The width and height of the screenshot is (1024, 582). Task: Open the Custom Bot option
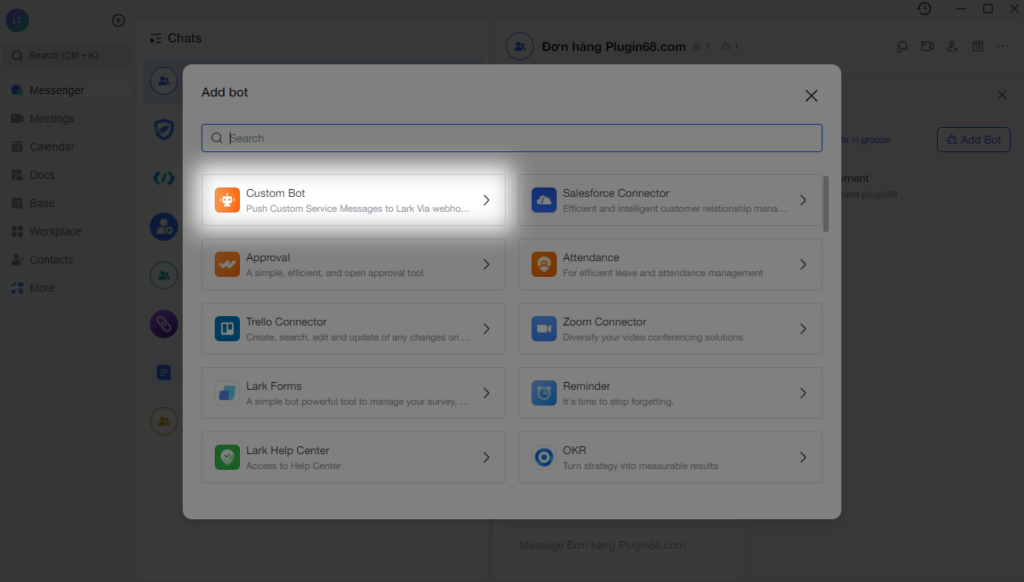point(353,200)
